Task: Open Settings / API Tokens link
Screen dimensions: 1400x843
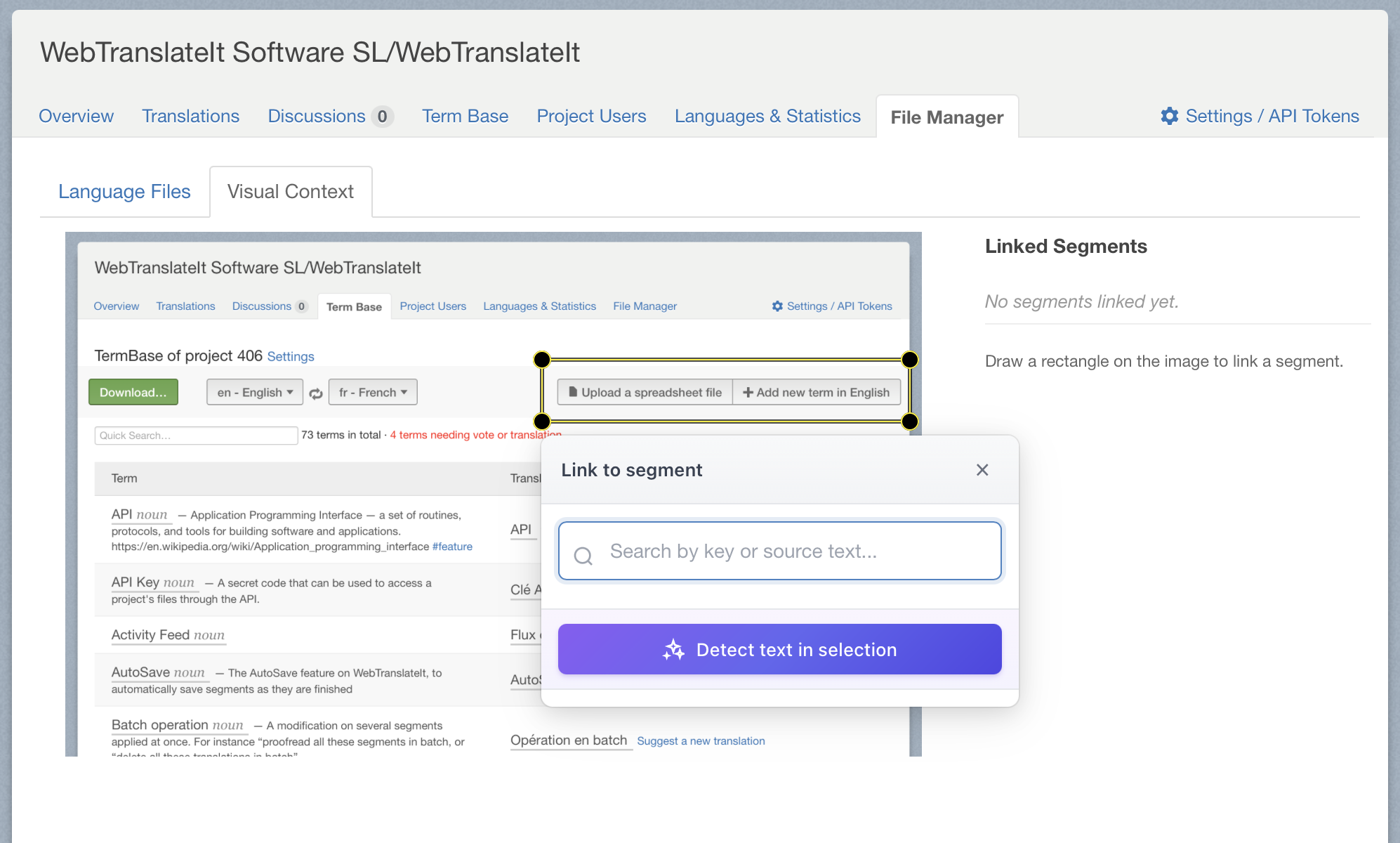Action: point(1272,116)
